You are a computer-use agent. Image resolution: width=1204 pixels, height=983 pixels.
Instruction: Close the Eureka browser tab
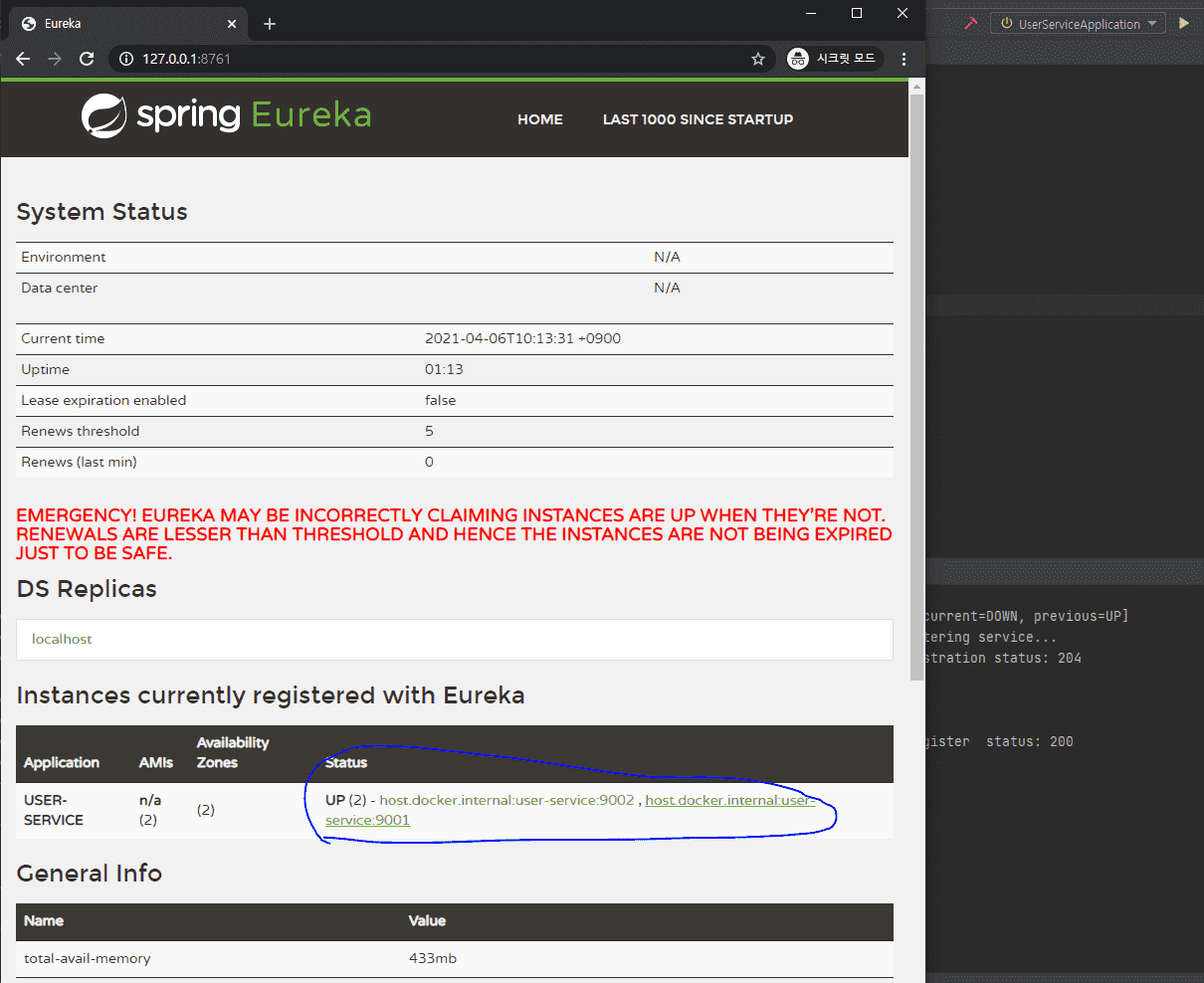pyautogui.click(x=232, y=23)
